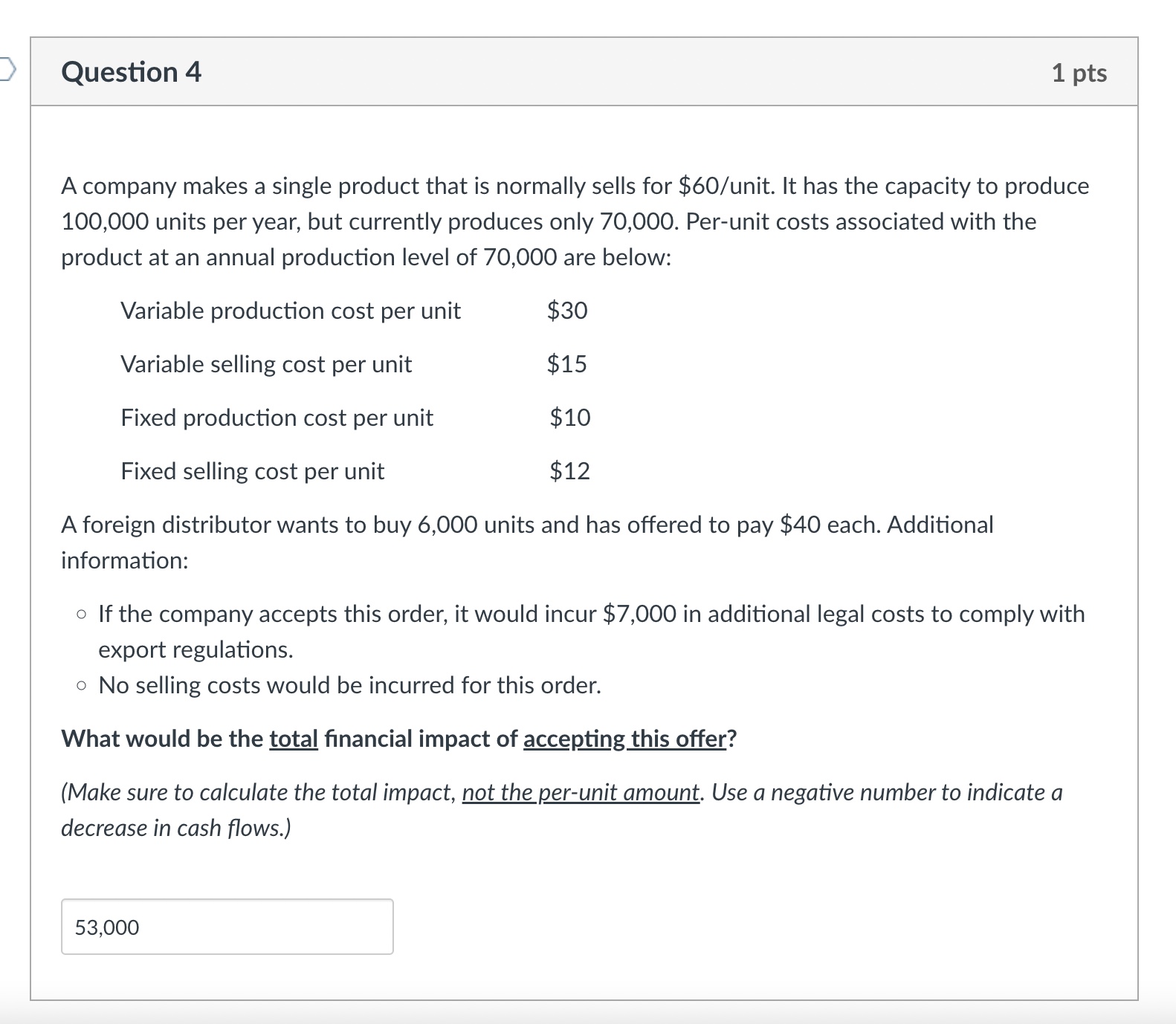1176x1024 pixels.
Task: Click the underlined "not the per-unit amount" text
Action: (x=581, y=792)
